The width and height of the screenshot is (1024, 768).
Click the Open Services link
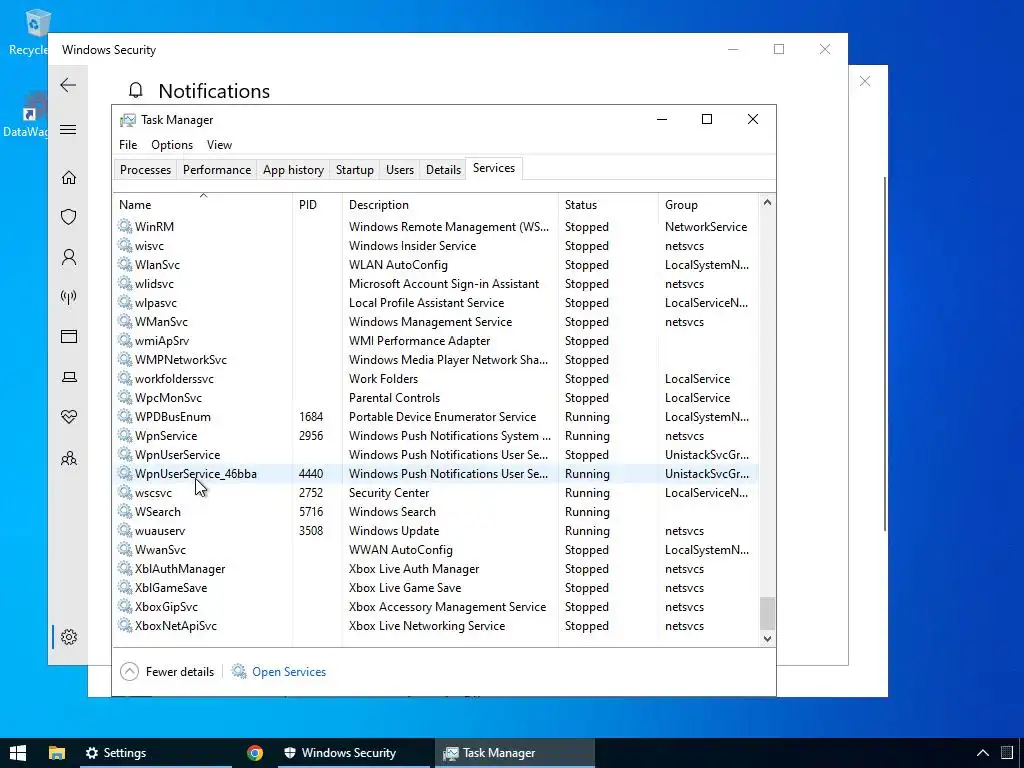point(289,671)
